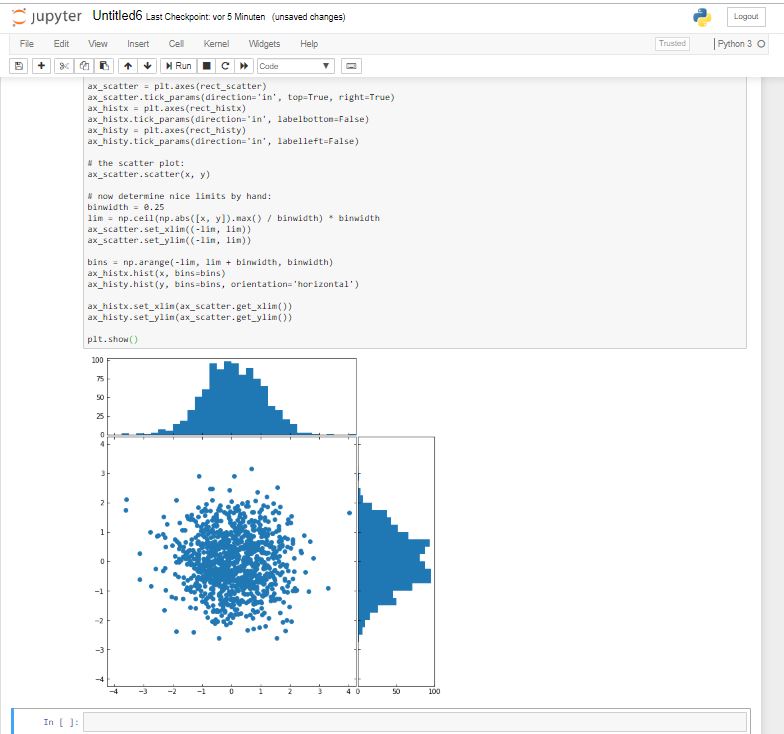784x734 pixels.
Task: Click the Save and Checkpoint icon
Action: pos(18,66)
